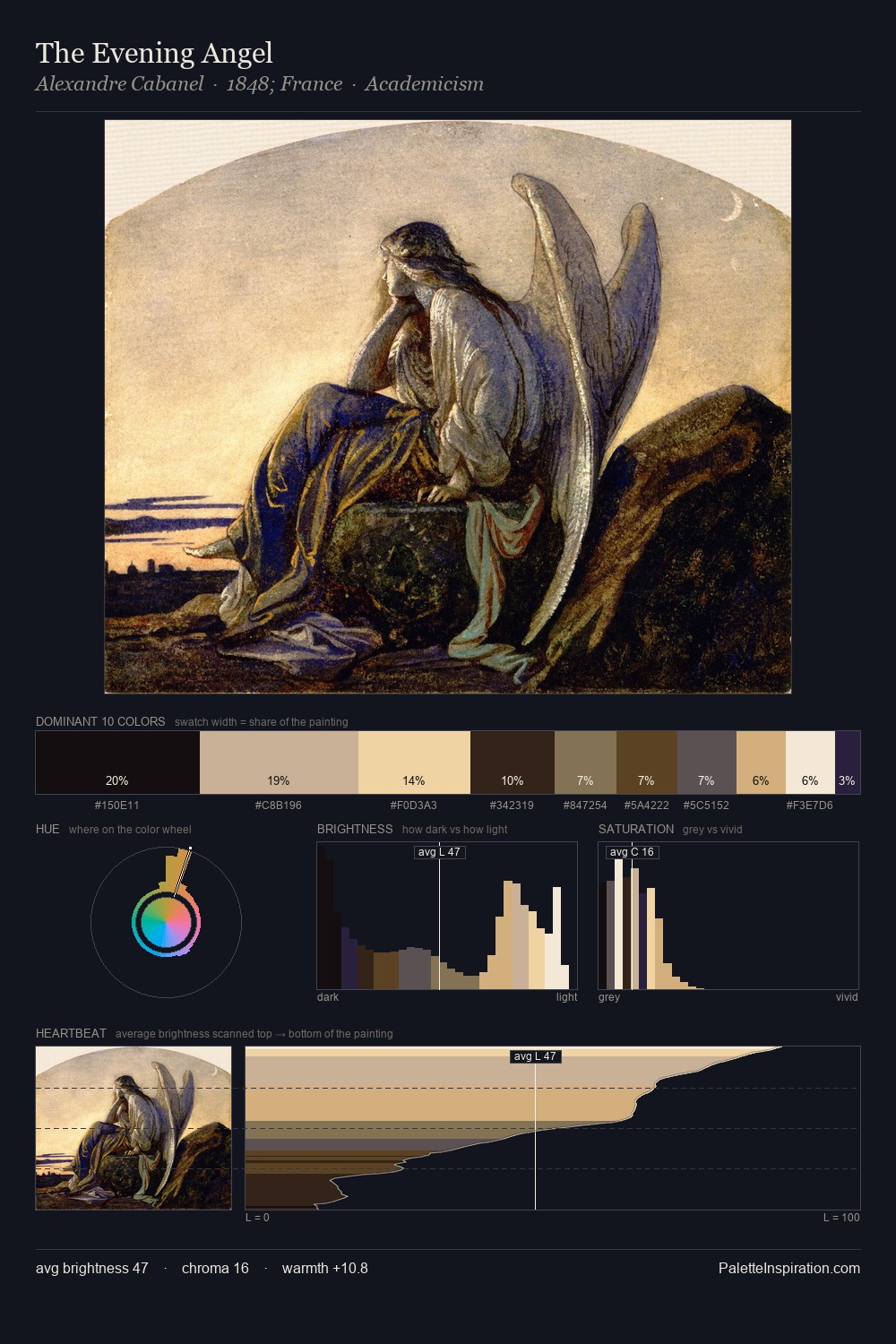Click the hex code #5C5152

[706, 806]
